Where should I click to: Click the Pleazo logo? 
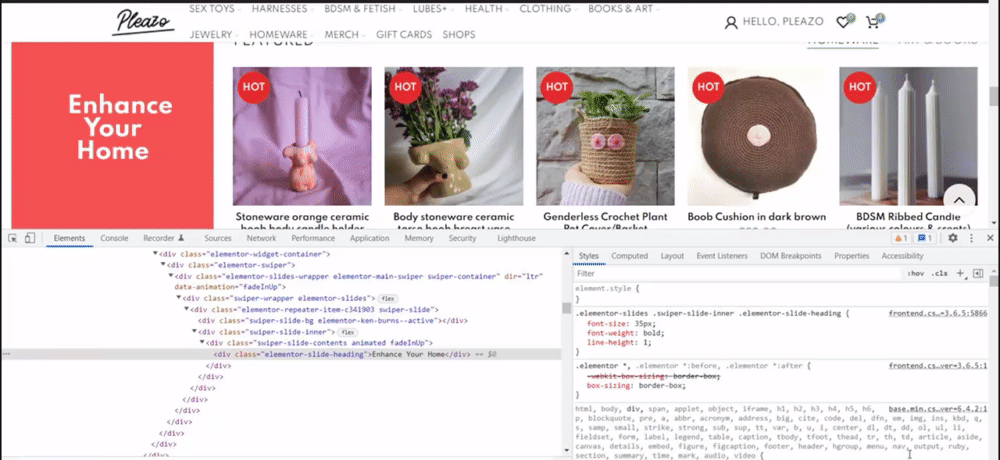tap(143, 22)
